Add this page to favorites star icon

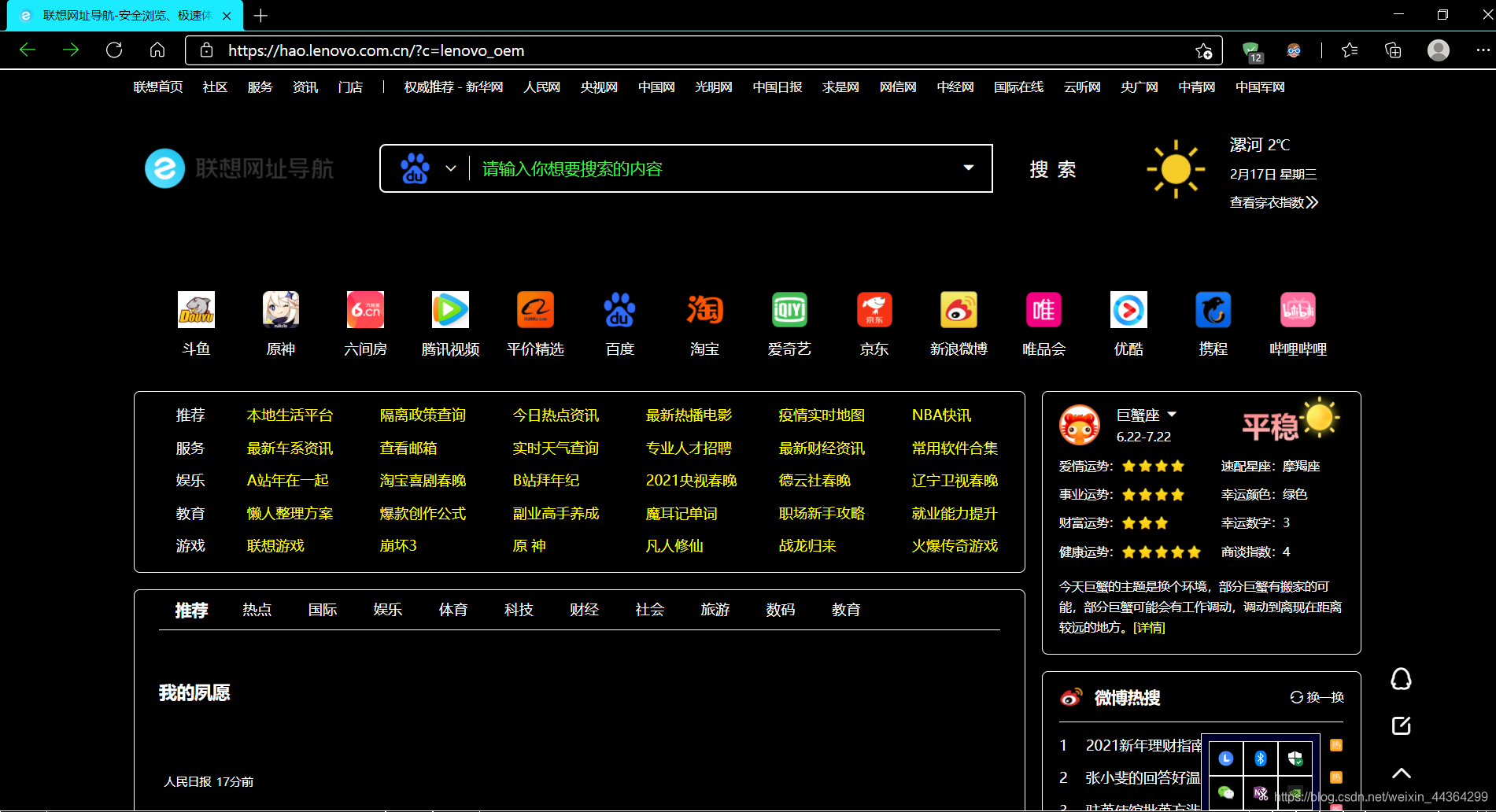(x=1203, y=51)
